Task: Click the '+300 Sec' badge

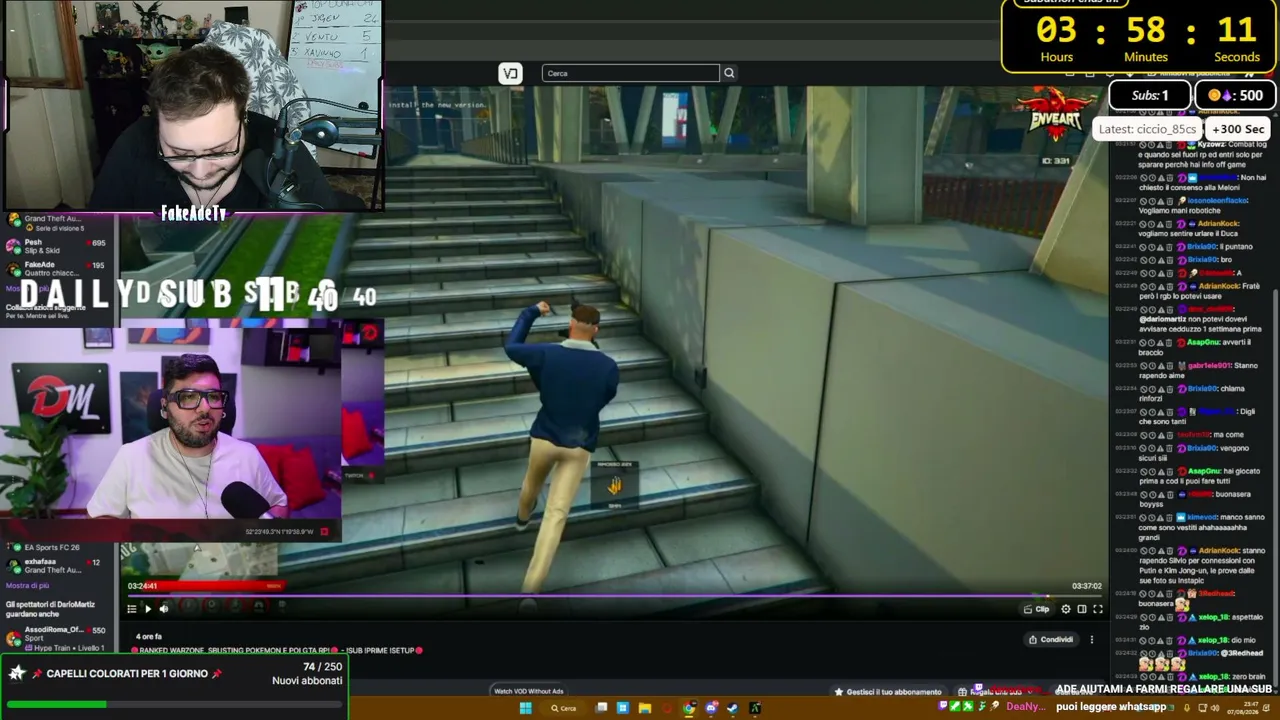Action: (1238, 129)
